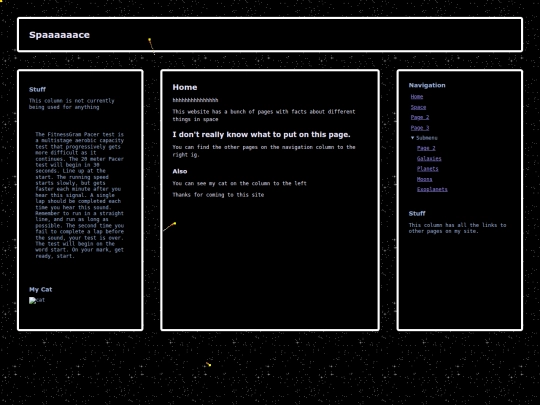Open the Planets link
The image size is (540, 405).
pyautogui.click(x=427, y=169)
